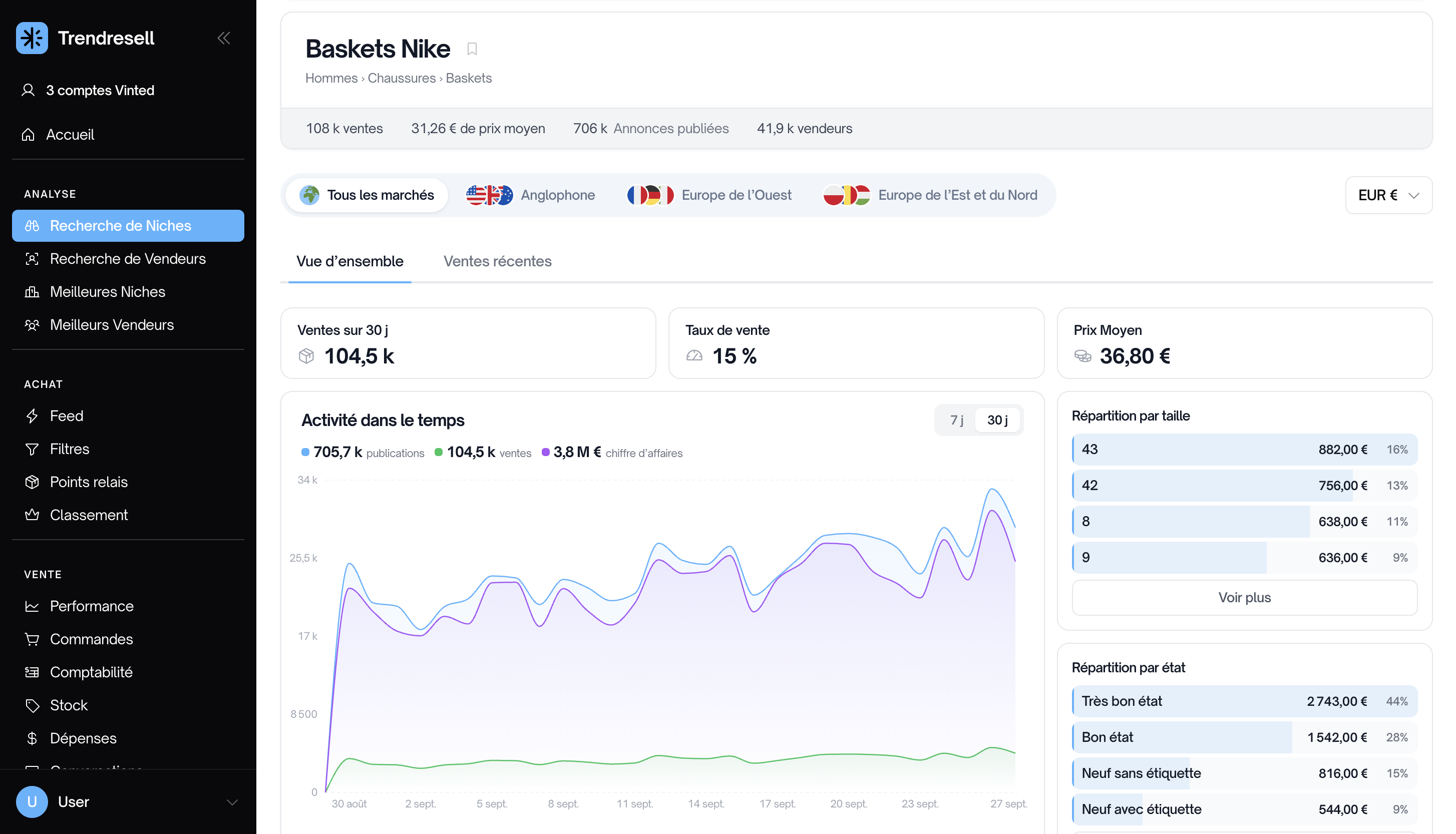Click the home icon next to Accueil
The height and width of the screenshot is (834, 1456).
click(x=28, y=135)
